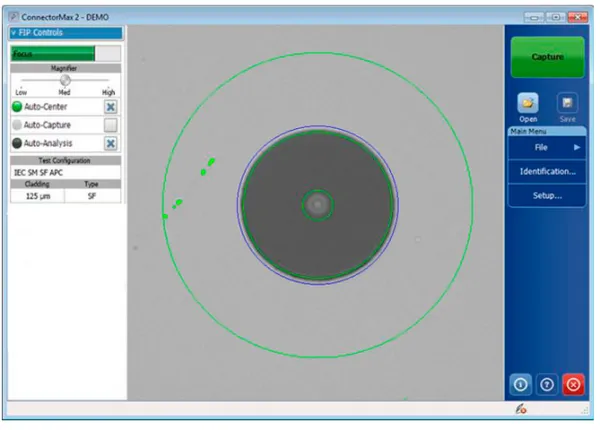Click the dark Auto-Analysis indicator light
The image size is (600, 430).
[x=16, y=143]
